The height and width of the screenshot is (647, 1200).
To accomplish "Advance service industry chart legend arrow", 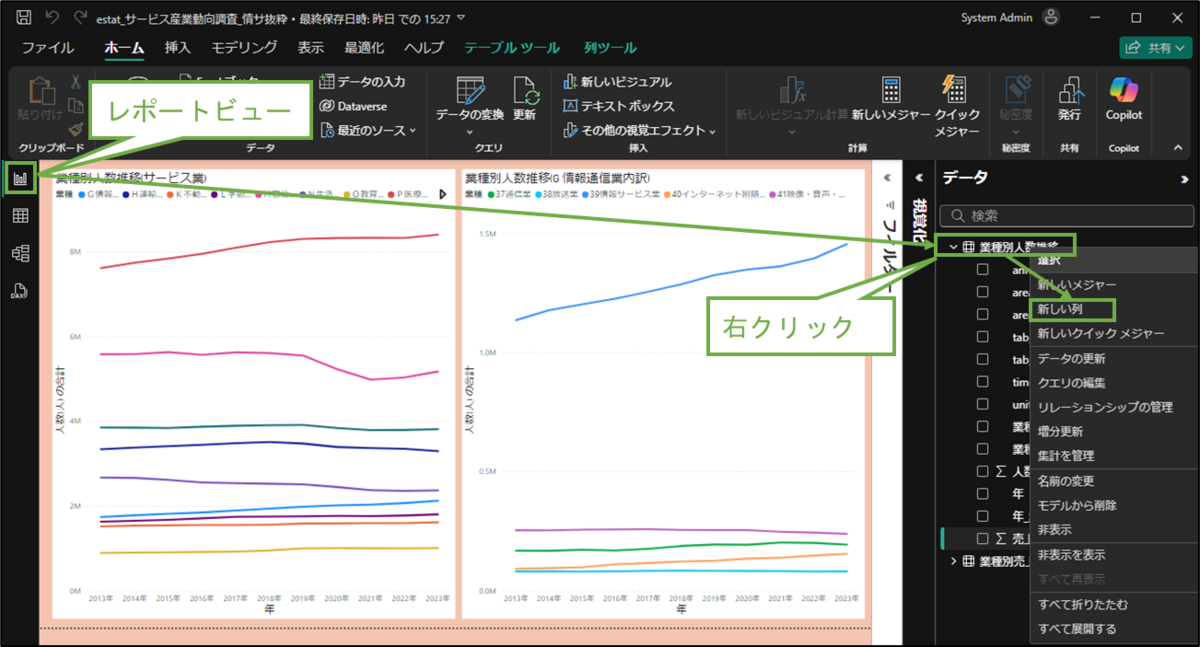I will coord(443,194).
